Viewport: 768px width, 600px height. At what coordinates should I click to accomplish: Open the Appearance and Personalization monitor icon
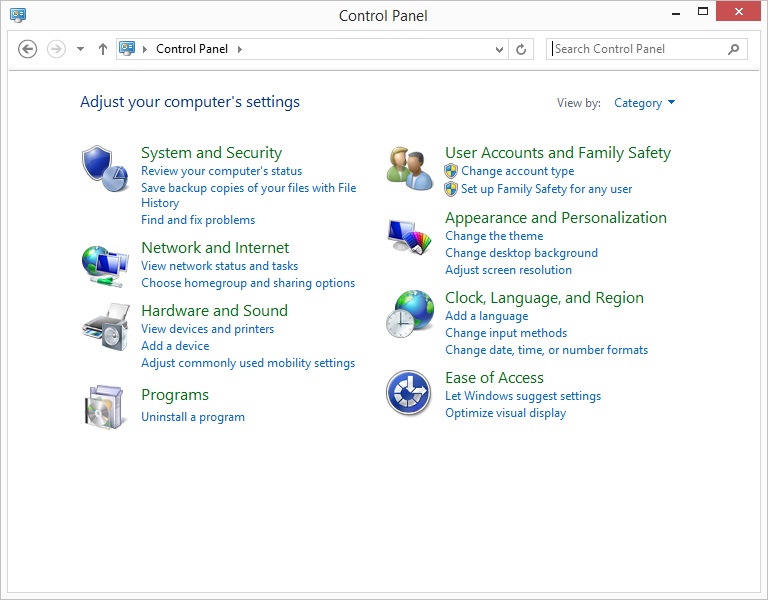(x=409, y=237)
